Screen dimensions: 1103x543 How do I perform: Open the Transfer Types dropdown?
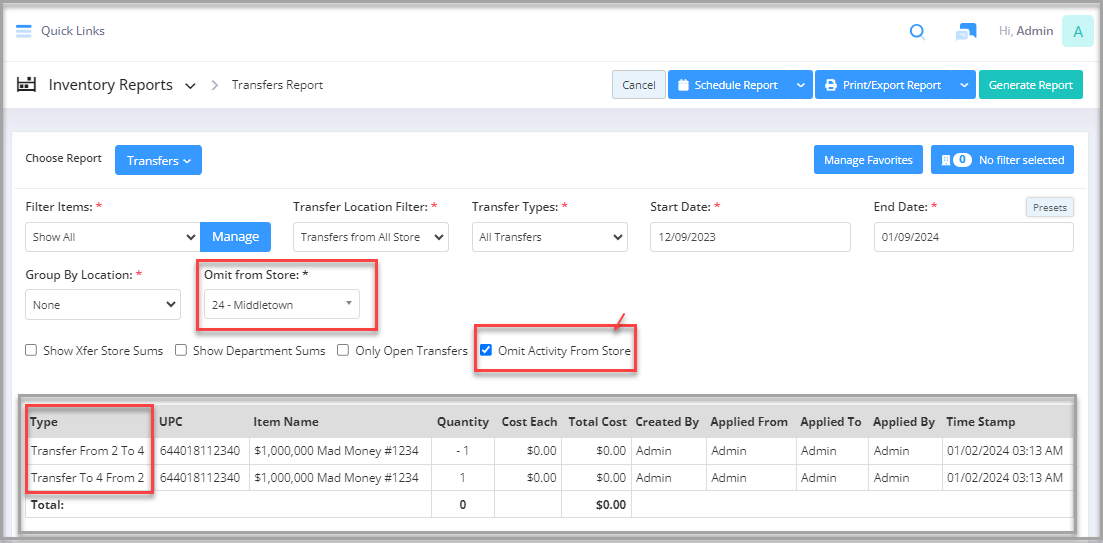click(x=549, y=237)
